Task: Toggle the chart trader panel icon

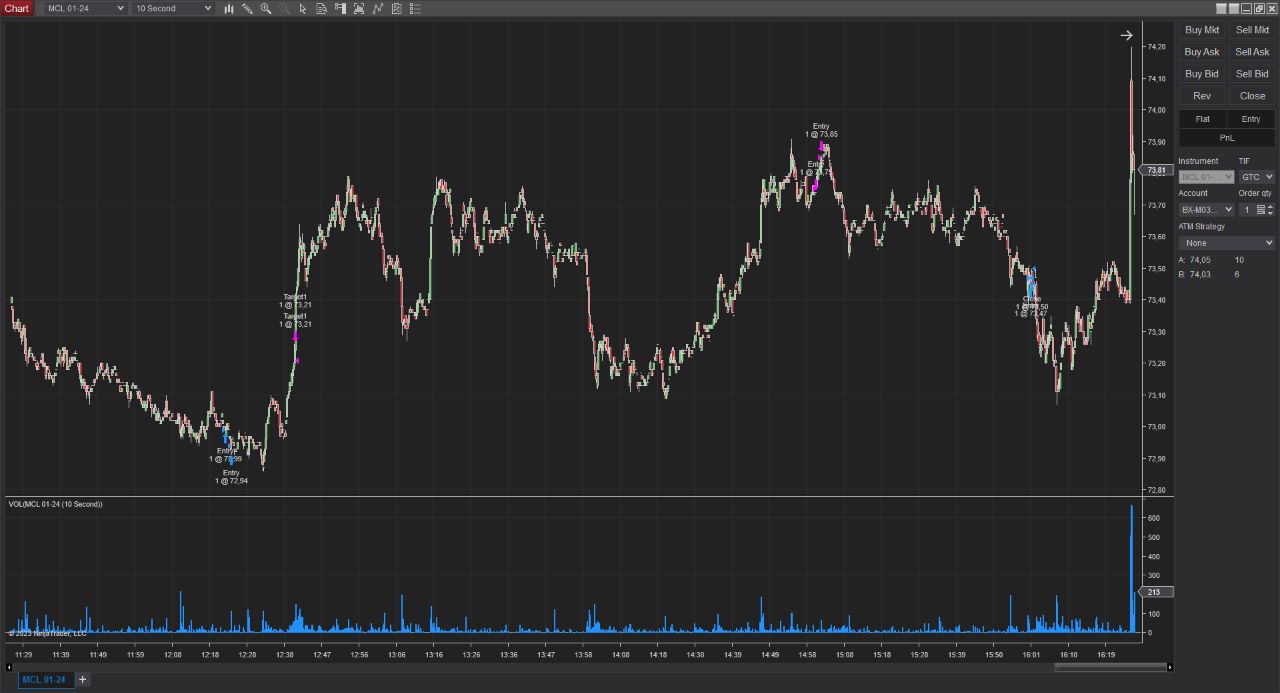Action: click(340, 8)
